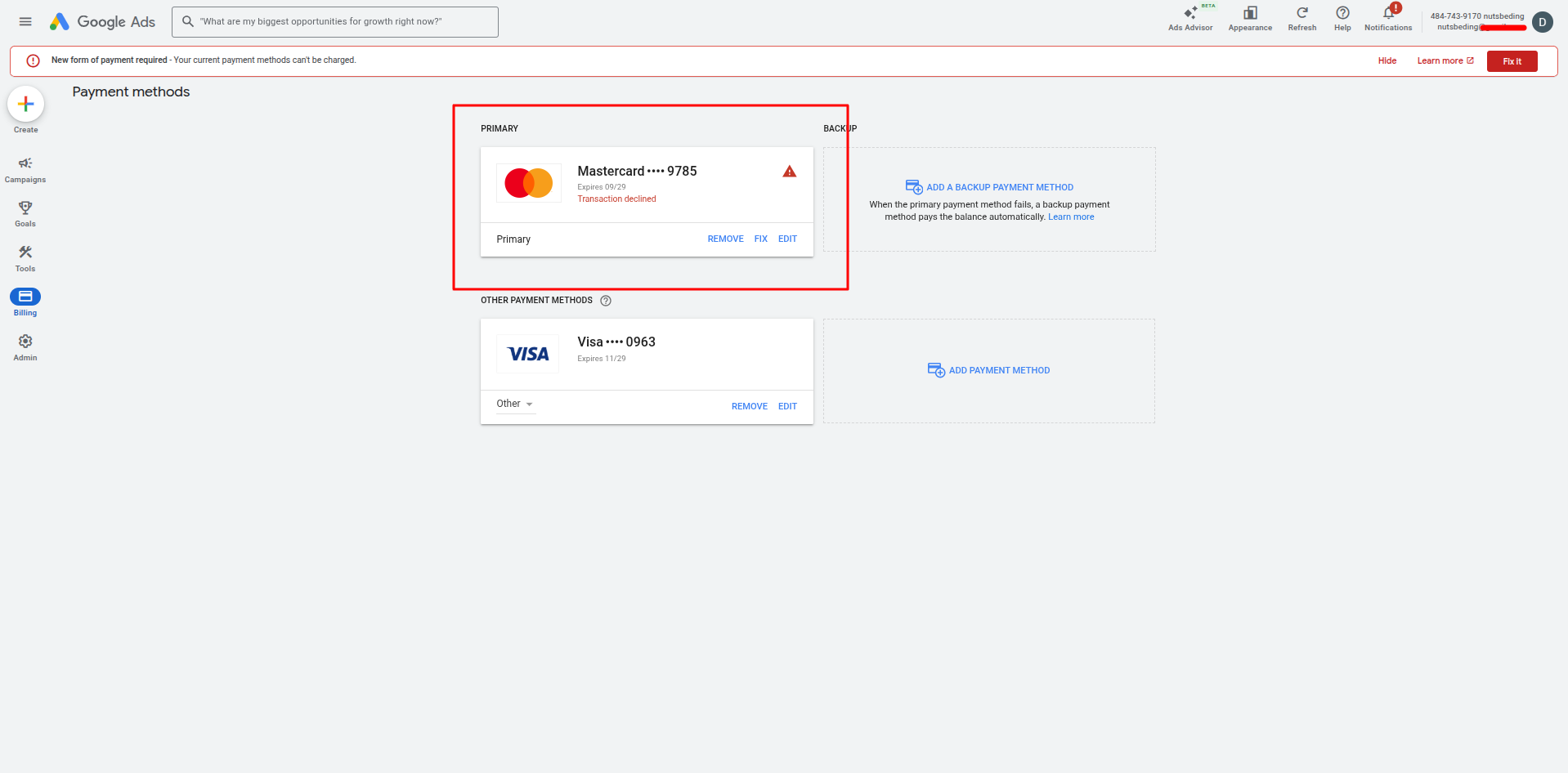The height and width of the screenshot is (773, 1568).
Task: Click the red Fix it button
Action: coord(1512,61)
